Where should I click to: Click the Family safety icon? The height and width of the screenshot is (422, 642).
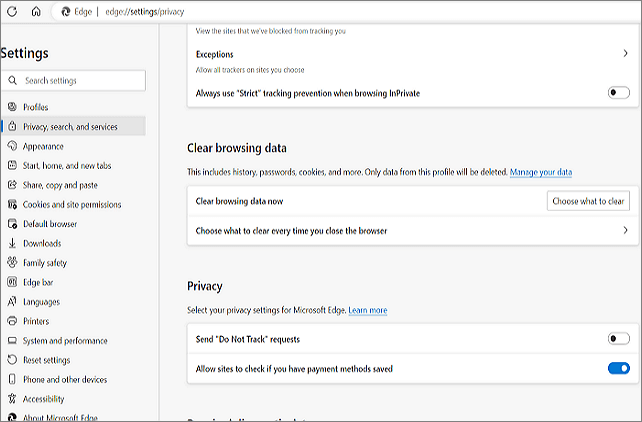[x=12, y=262]
